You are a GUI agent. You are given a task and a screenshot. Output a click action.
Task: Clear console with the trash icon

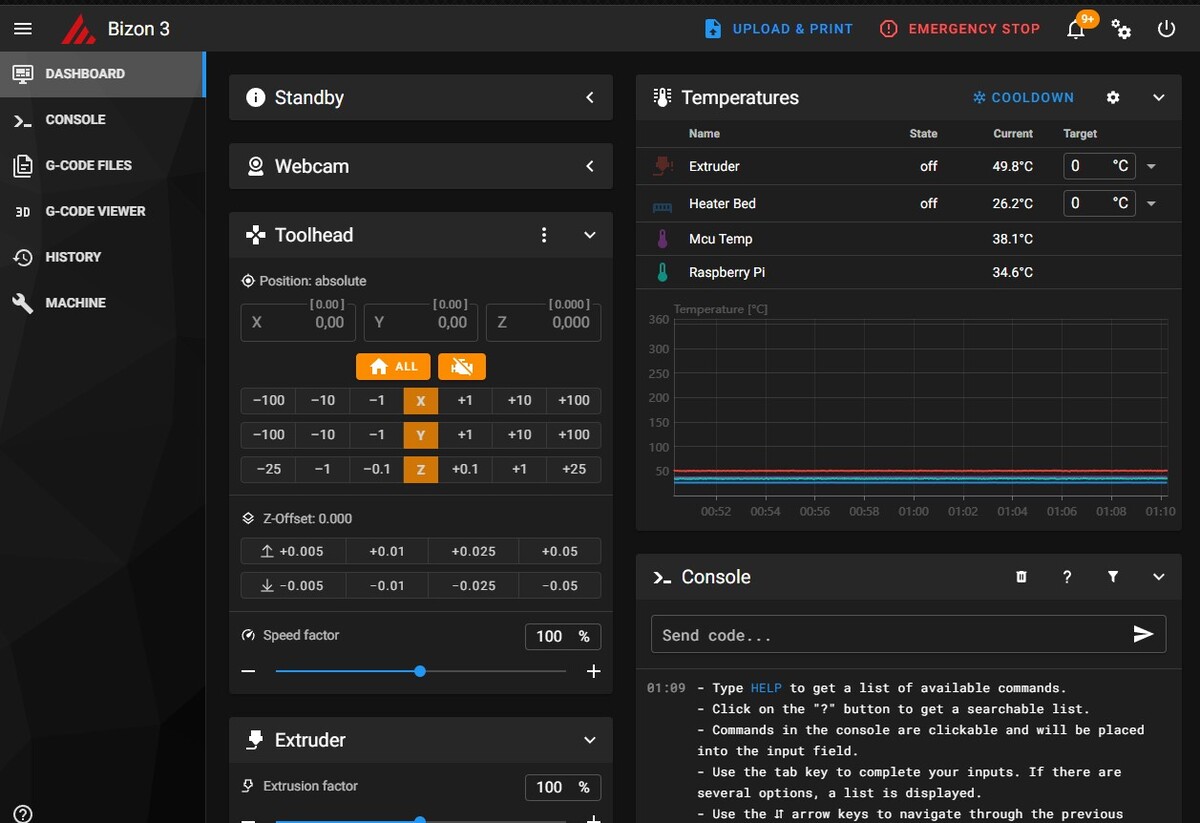coord(1021,577)
